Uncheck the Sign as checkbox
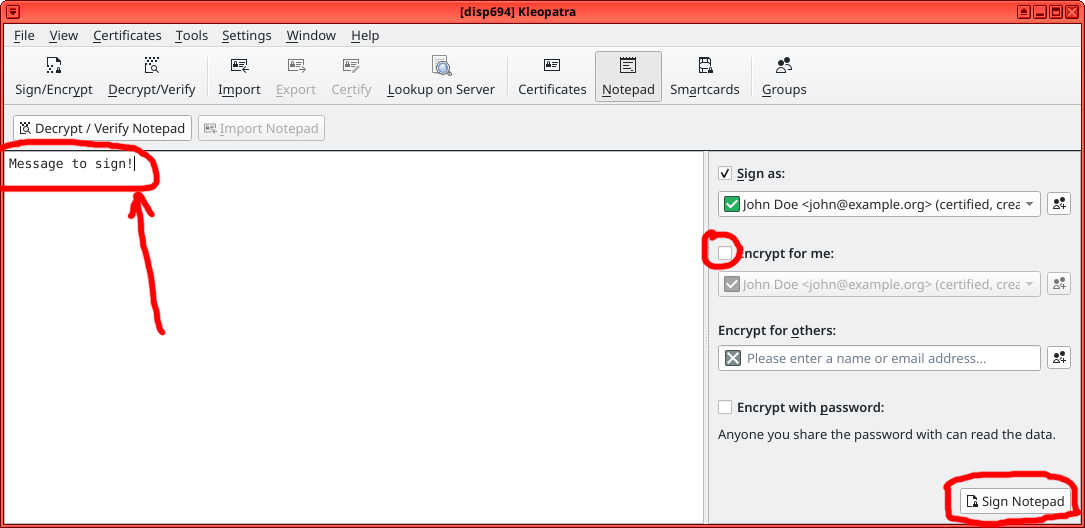Screen dimensions: 1085x528 click(725, 173)
